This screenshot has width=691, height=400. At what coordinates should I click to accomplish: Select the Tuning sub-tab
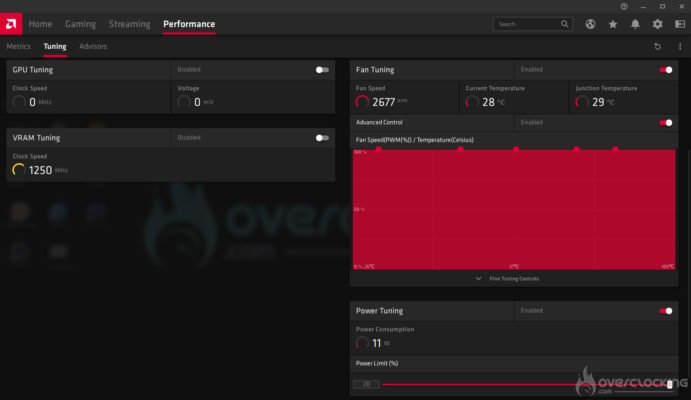[55, 46]
